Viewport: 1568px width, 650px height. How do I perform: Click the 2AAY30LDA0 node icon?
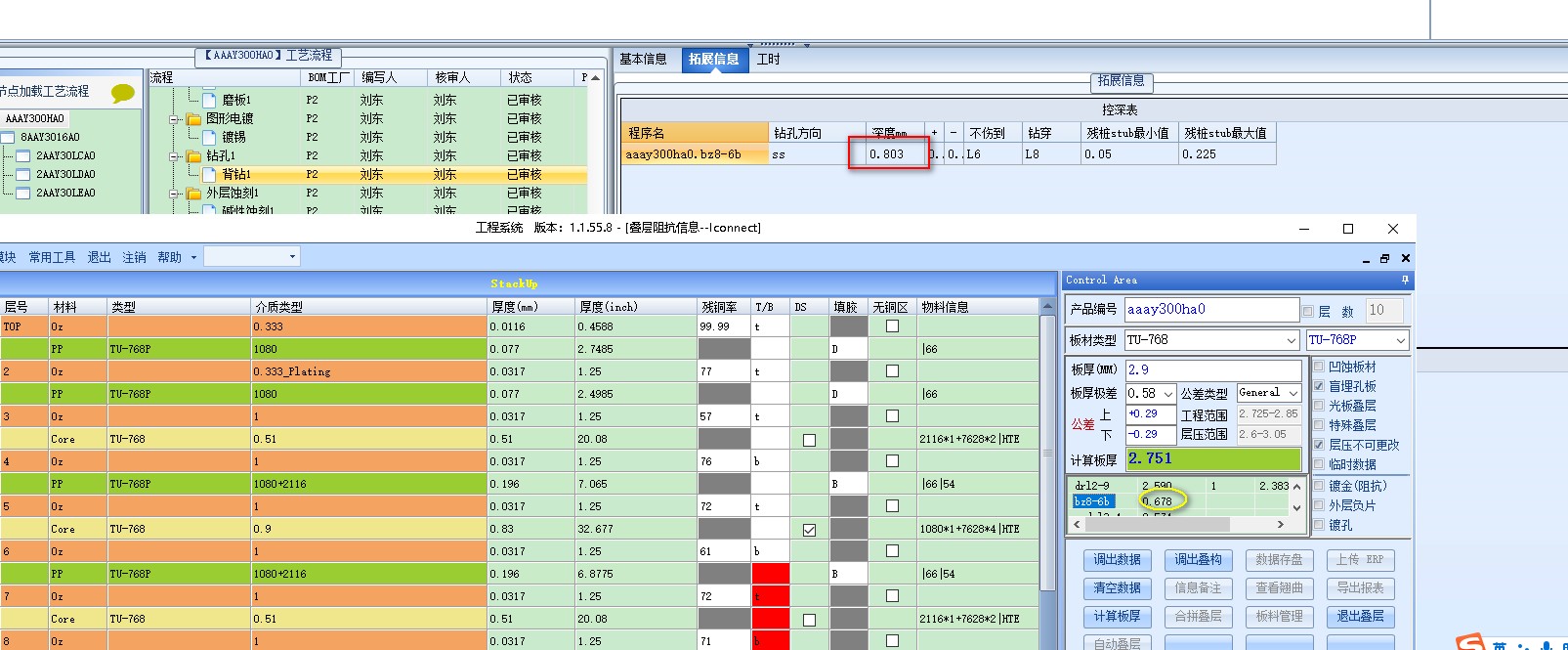pos(23,175)
